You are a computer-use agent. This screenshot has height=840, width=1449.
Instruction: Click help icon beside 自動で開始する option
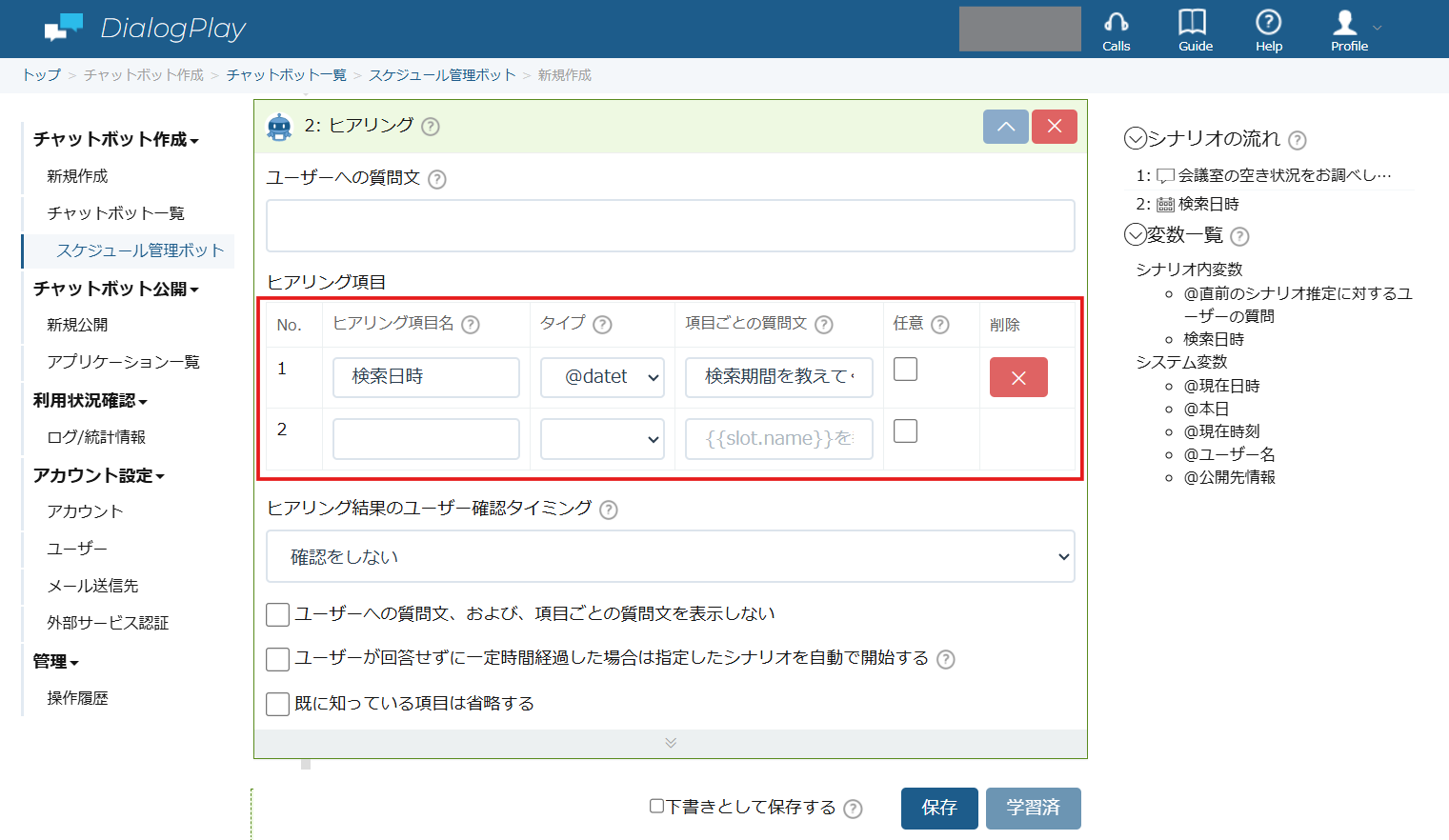coord(946,659)
